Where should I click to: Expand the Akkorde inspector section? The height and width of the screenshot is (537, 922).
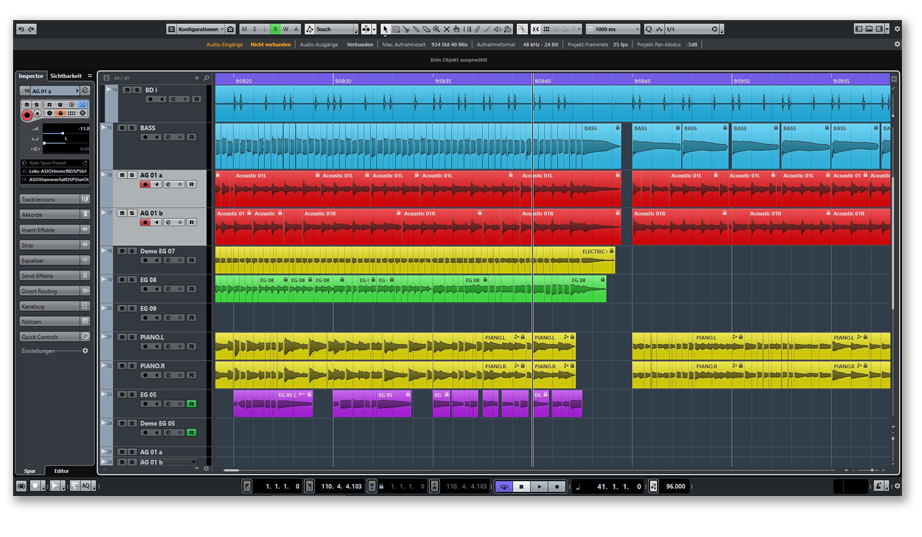coord(54,215)
